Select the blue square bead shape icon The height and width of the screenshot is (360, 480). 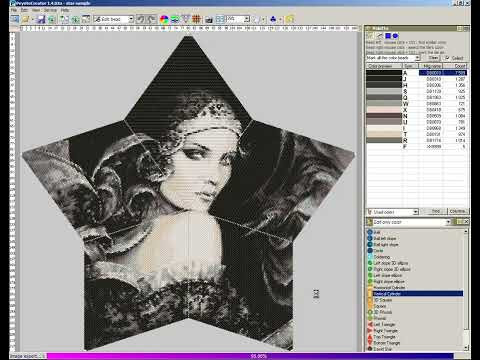point(388,36)
